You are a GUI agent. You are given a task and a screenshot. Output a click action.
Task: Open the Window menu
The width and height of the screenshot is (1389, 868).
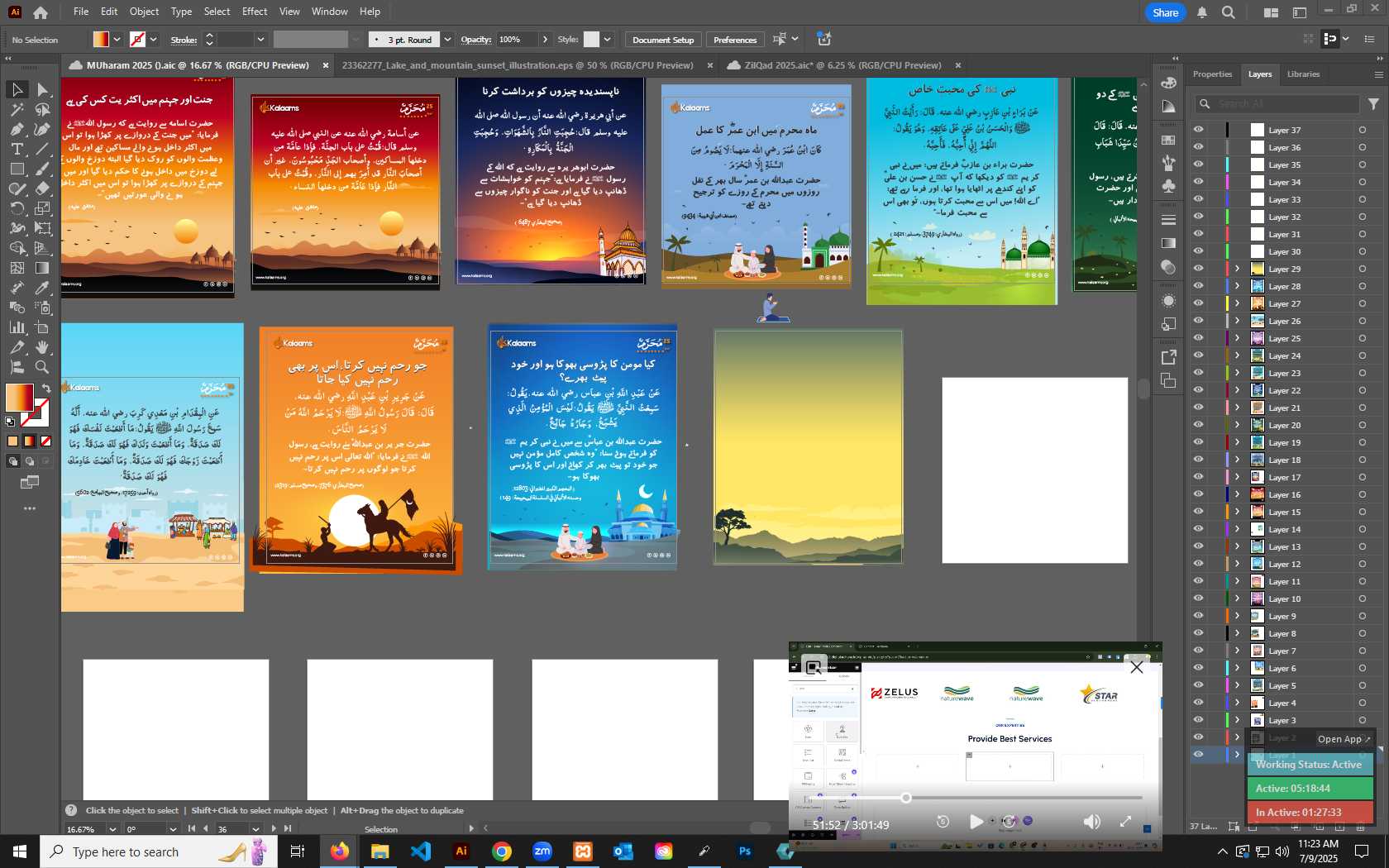pyautogui.click(x=329, y=12)
